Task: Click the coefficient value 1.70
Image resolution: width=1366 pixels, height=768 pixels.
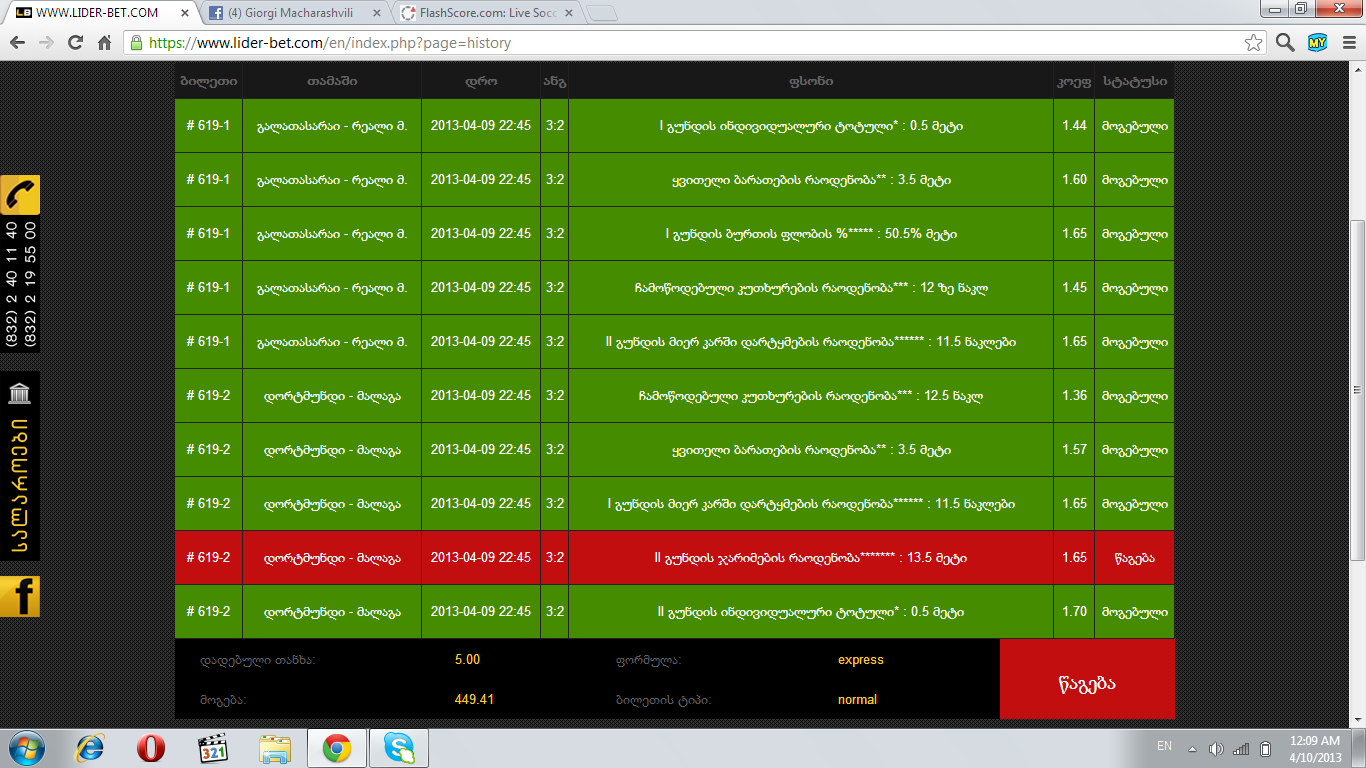Action: 1074,612
